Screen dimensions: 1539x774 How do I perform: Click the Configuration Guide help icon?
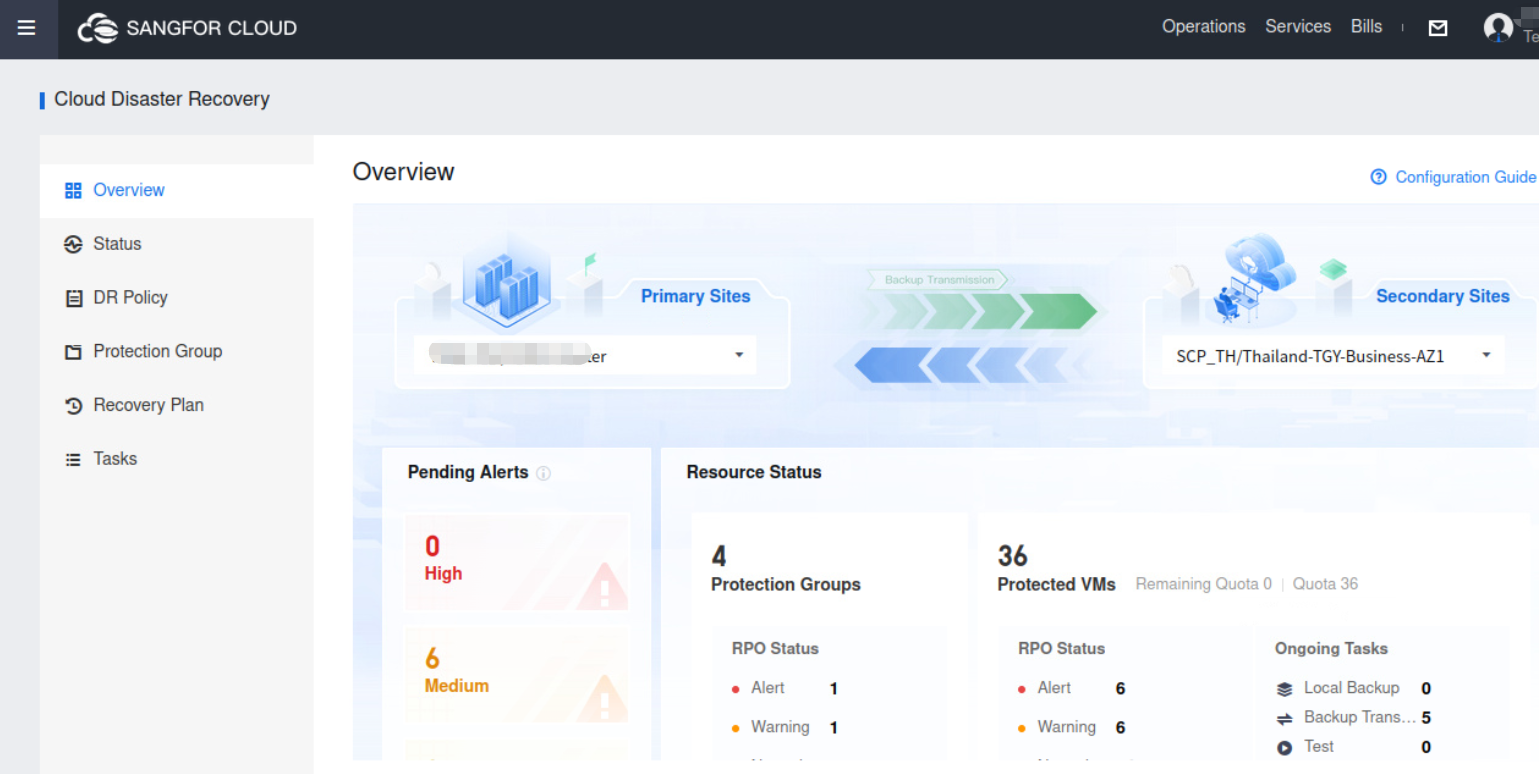click(1379, 177)
